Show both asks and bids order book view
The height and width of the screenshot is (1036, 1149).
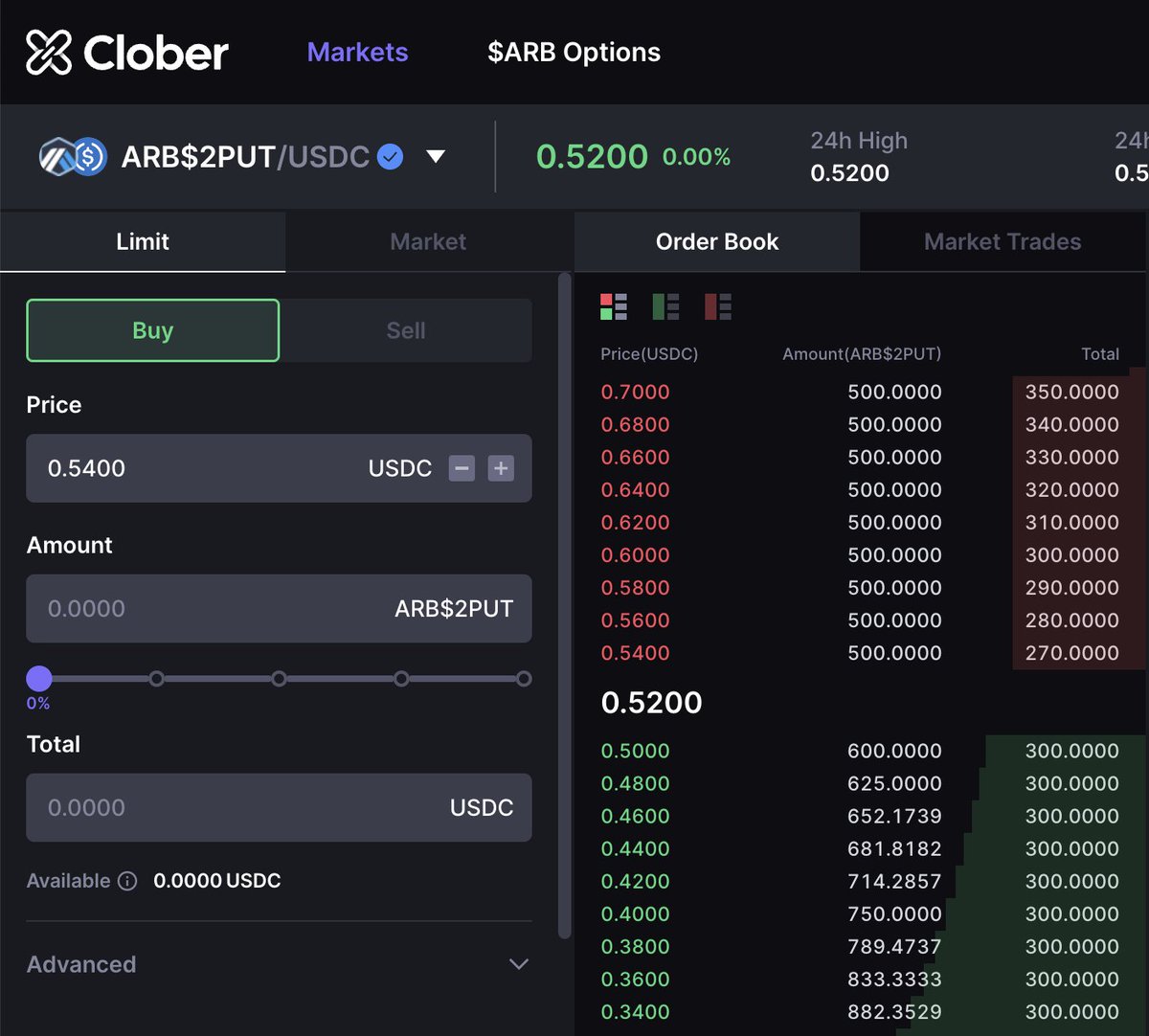point(614,306)
